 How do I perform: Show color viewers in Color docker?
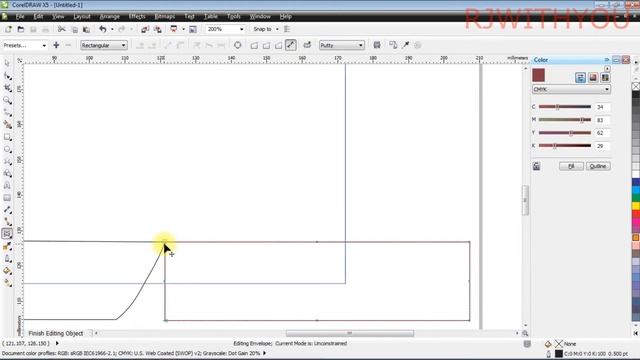593,78
